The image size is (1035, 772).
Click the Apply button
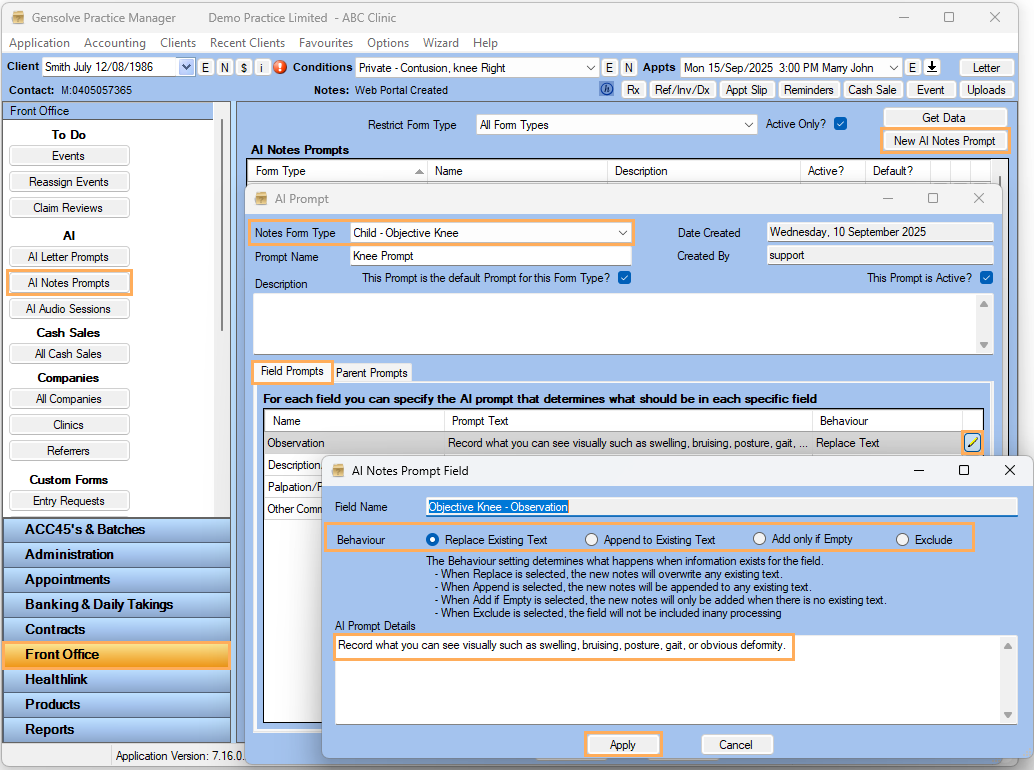coord(622,744)
